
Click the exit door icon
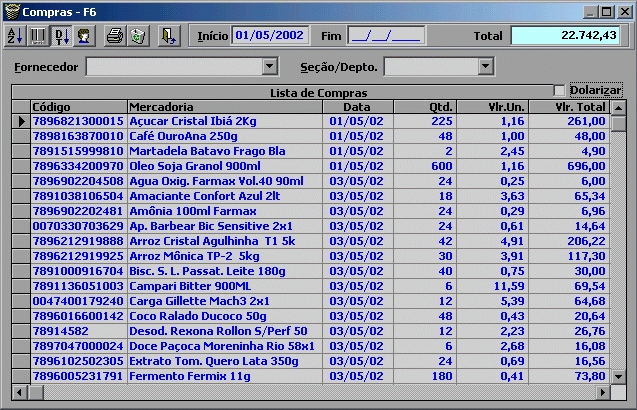click(x=169, y=36)
